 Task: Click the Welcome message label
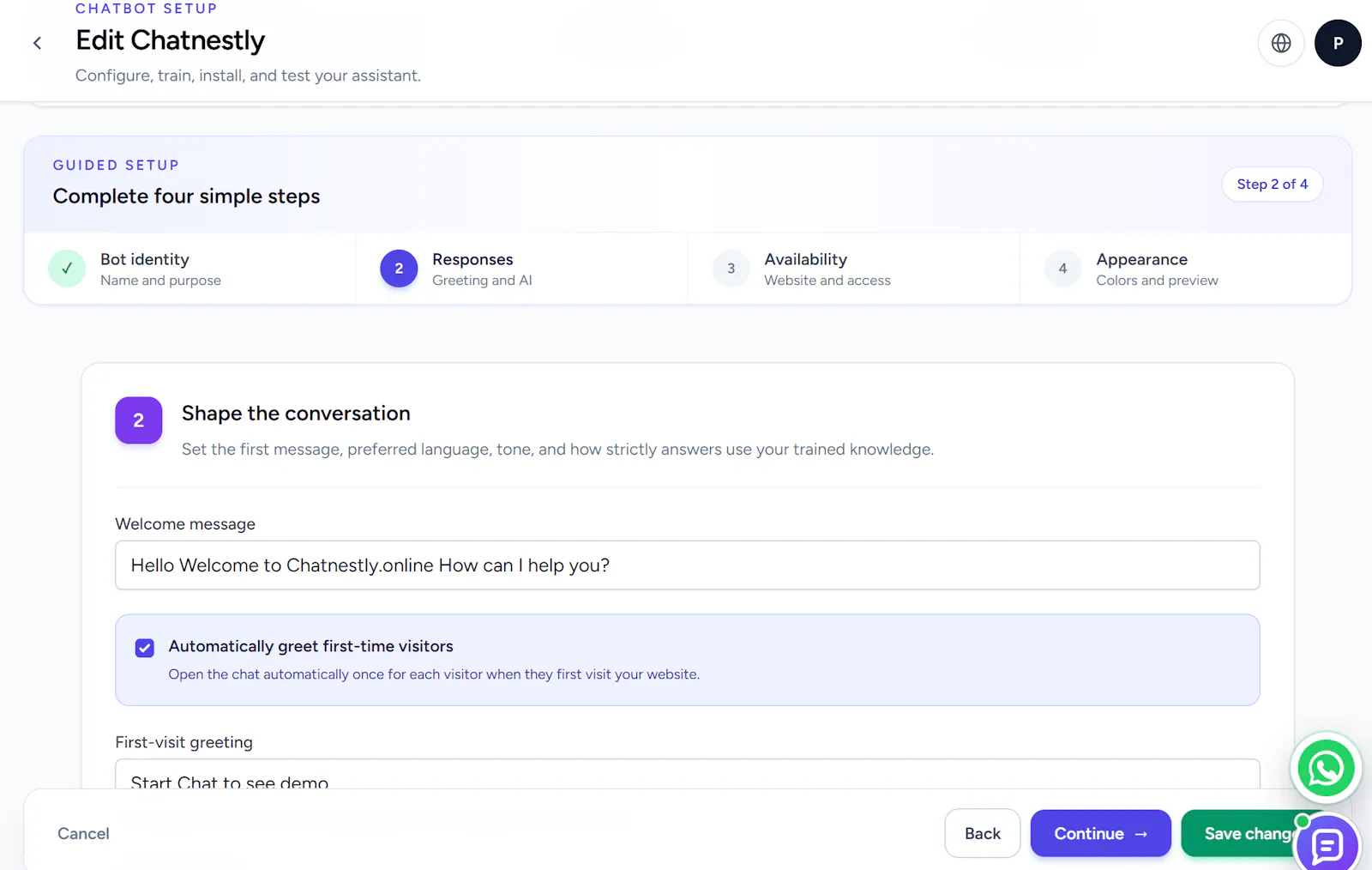pos(185,524)
